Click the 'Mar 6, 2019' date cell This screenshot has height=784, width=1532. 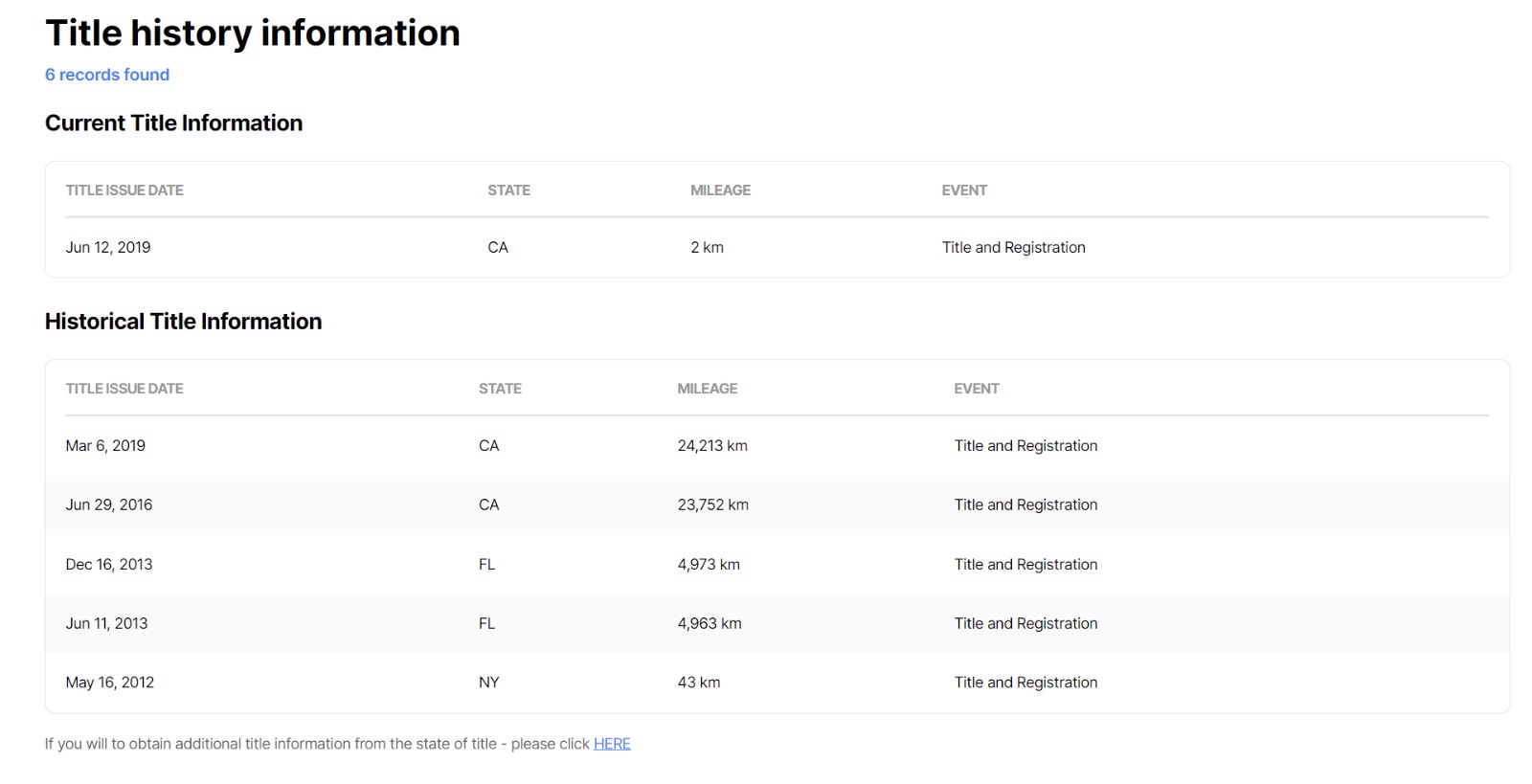click(x=105, y=445)
